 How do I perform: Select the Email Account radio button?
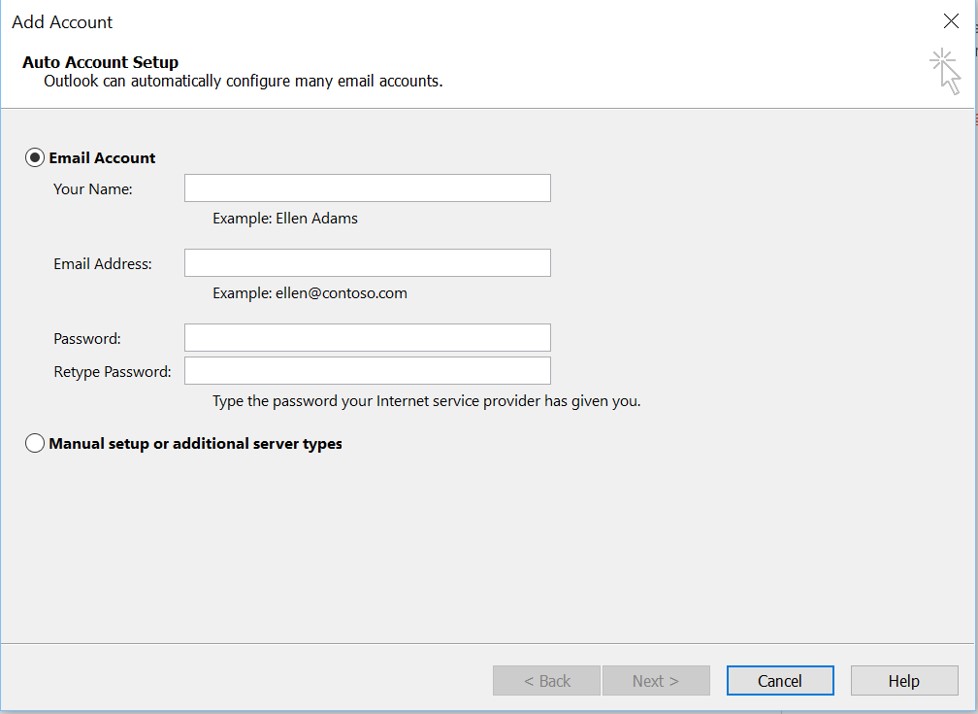click(x=34, y=158)
